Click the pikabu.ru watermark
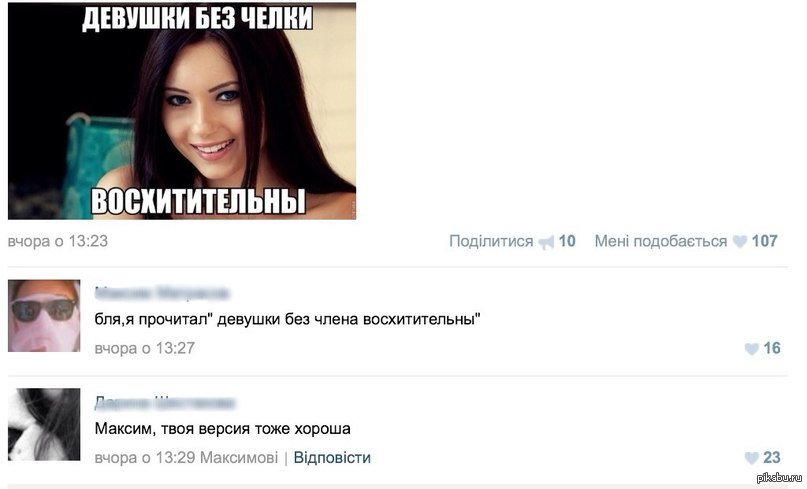Screen dimensions: 807x489 780,478
